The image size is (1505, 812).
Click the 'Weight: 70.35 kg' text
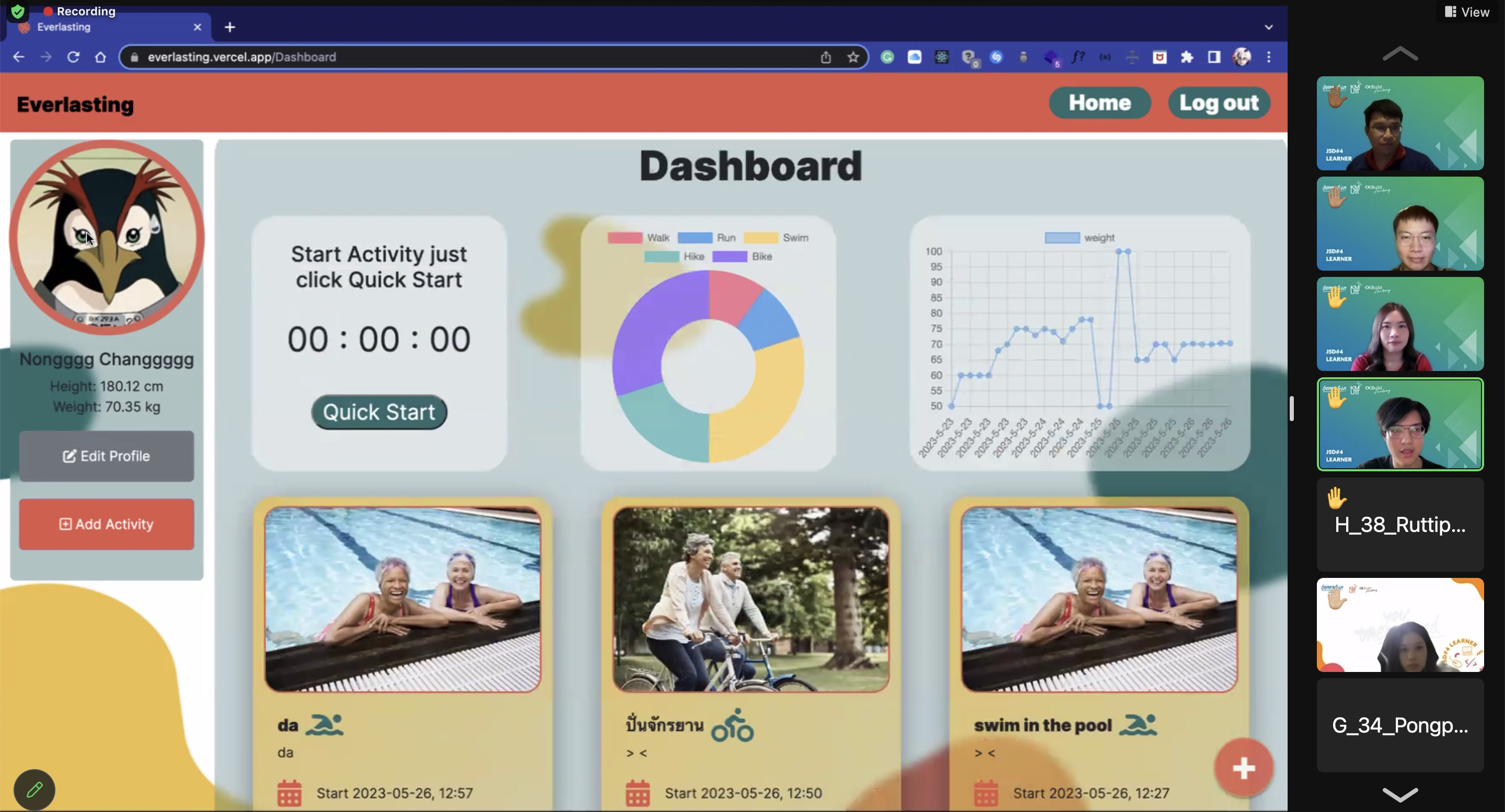tap(107, 407)
